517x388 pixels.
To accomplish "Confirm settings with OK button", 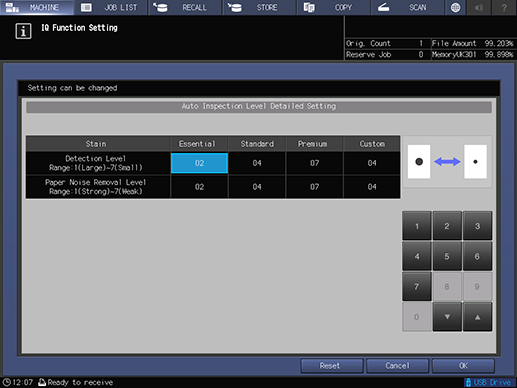I will coord(463,366).
